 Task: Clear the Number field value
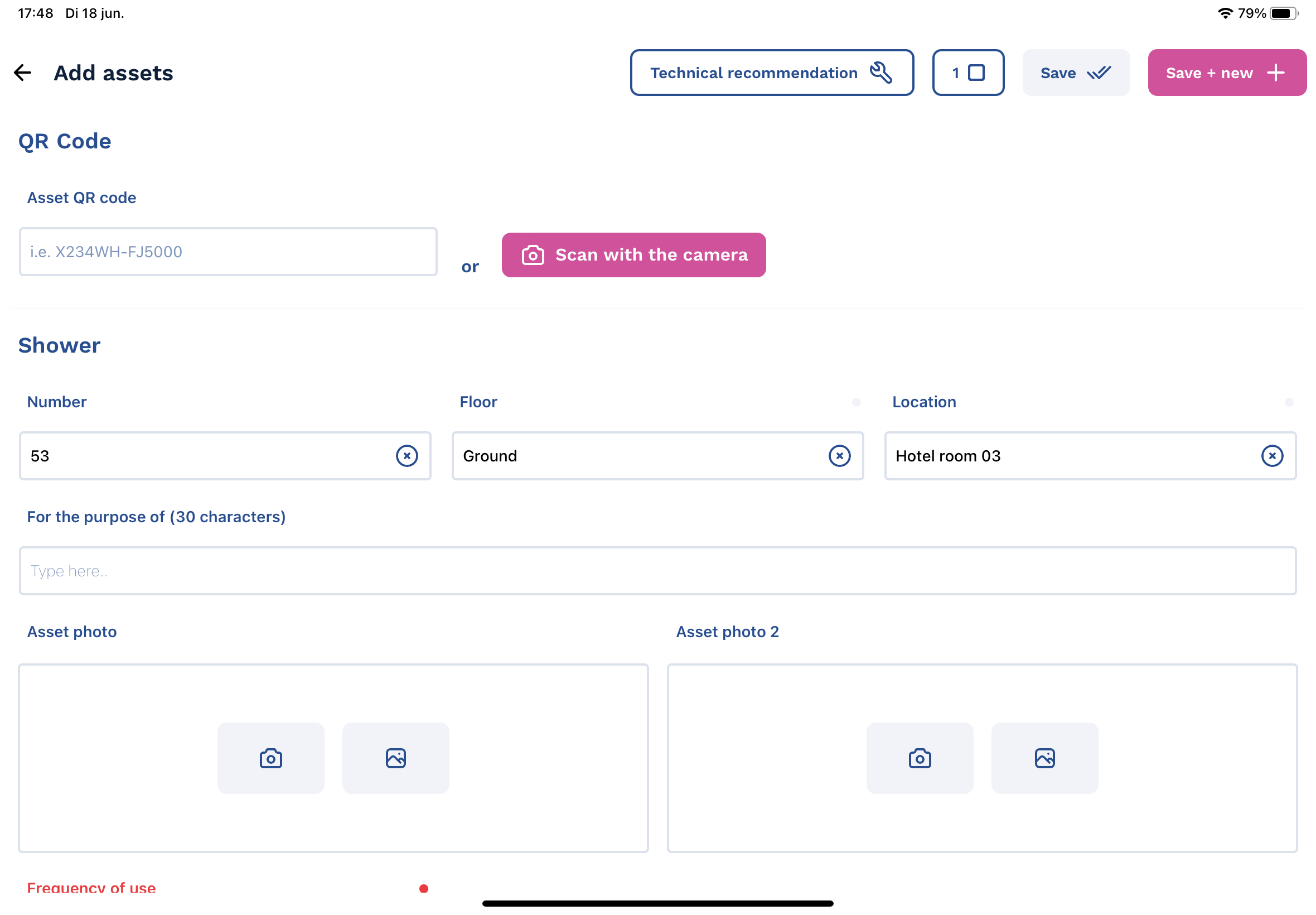[407, 456]
